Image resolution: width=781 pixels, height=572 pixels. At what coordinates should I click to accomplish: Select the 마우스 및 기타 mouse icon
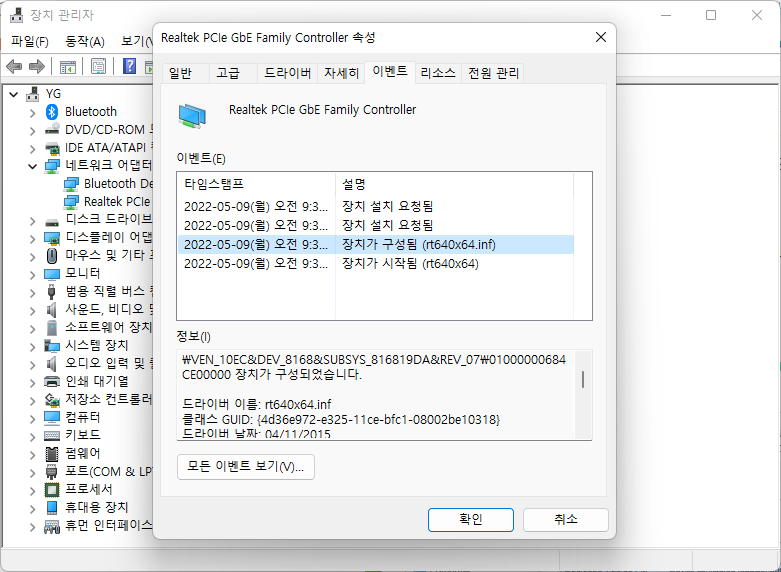(x=52, y=256)
